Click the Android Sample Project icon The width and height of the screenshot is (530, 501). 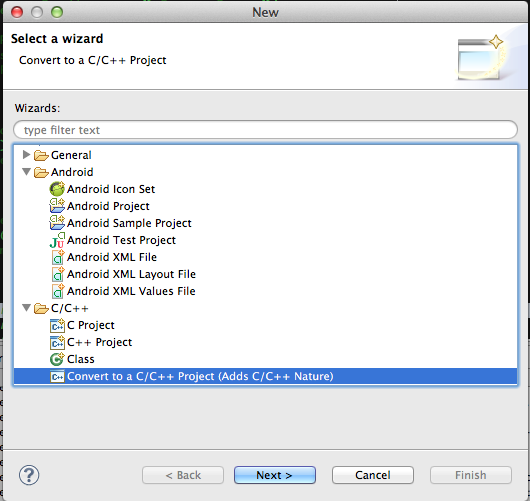57,223
